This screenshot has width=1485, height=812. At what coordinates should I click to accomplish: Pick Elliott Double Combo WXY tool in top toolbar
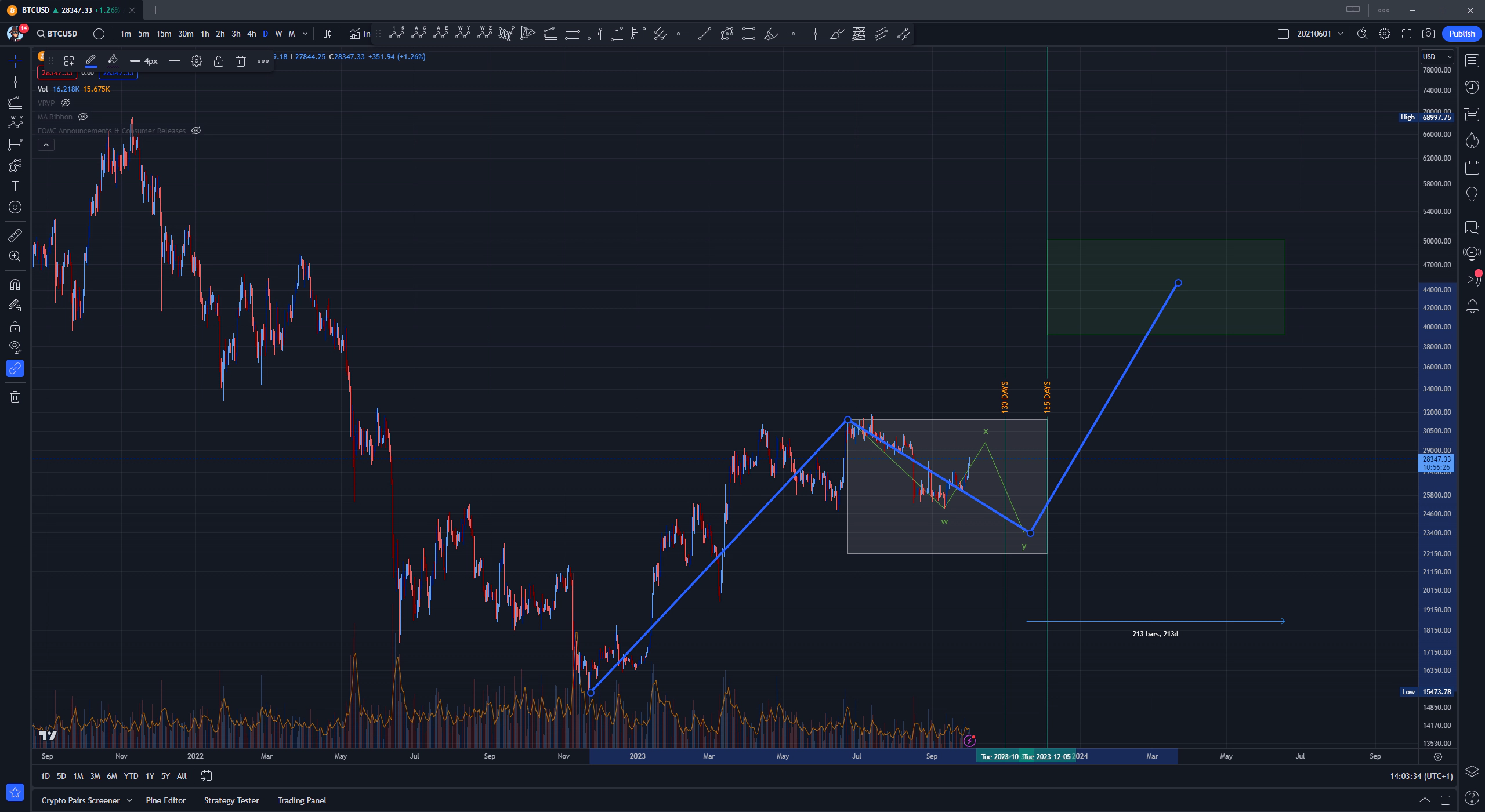click(462, 33)
